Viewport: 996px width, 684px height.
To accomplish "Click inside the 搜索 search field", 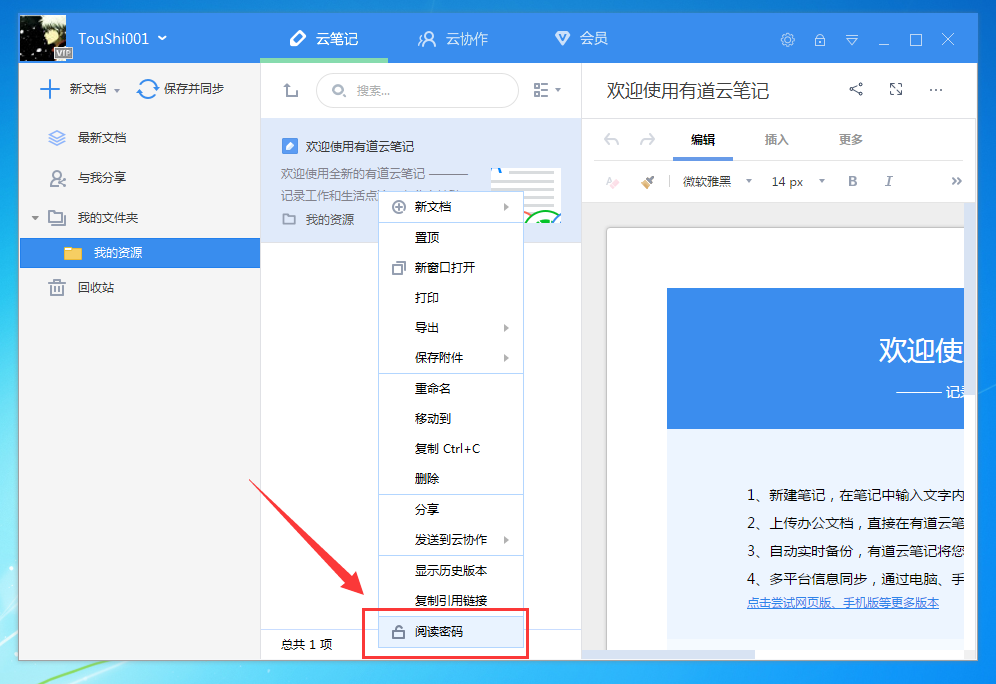I will pos(417,90).
